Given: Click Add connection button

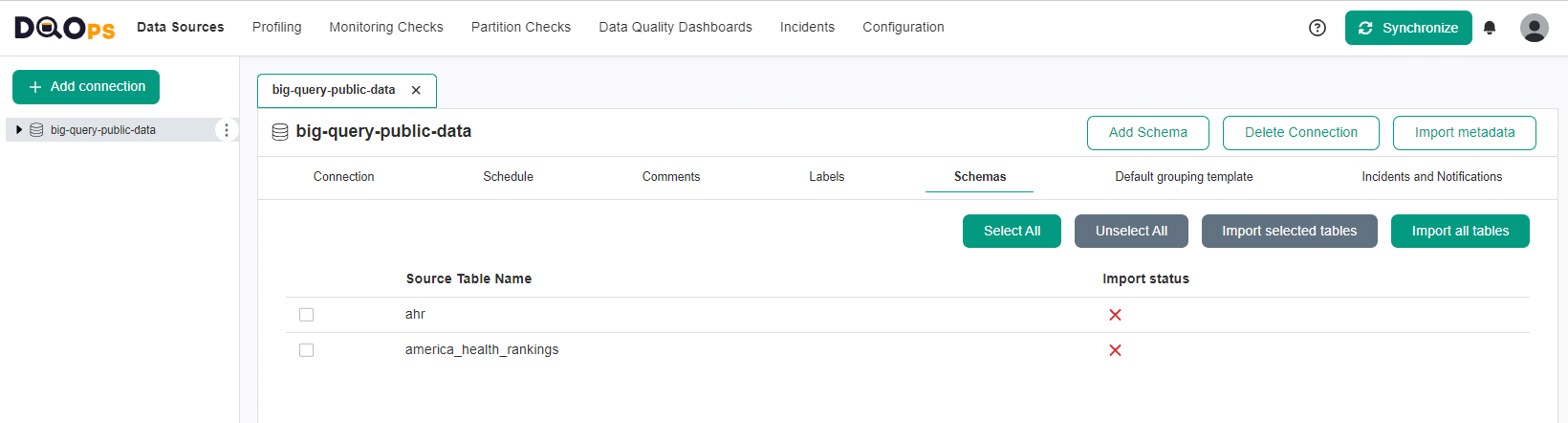Looking at the screenshot, I should (x=86, y=87).
